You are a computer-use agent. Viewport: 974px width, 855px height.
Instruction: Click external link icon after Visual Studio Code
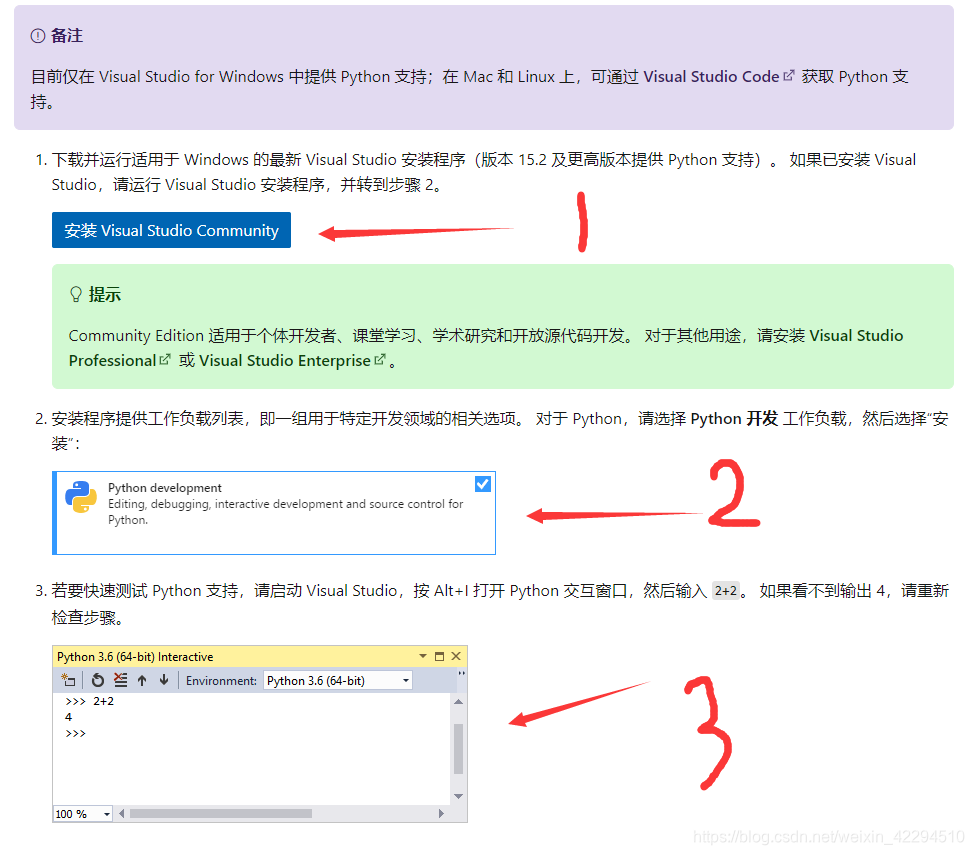789,75
